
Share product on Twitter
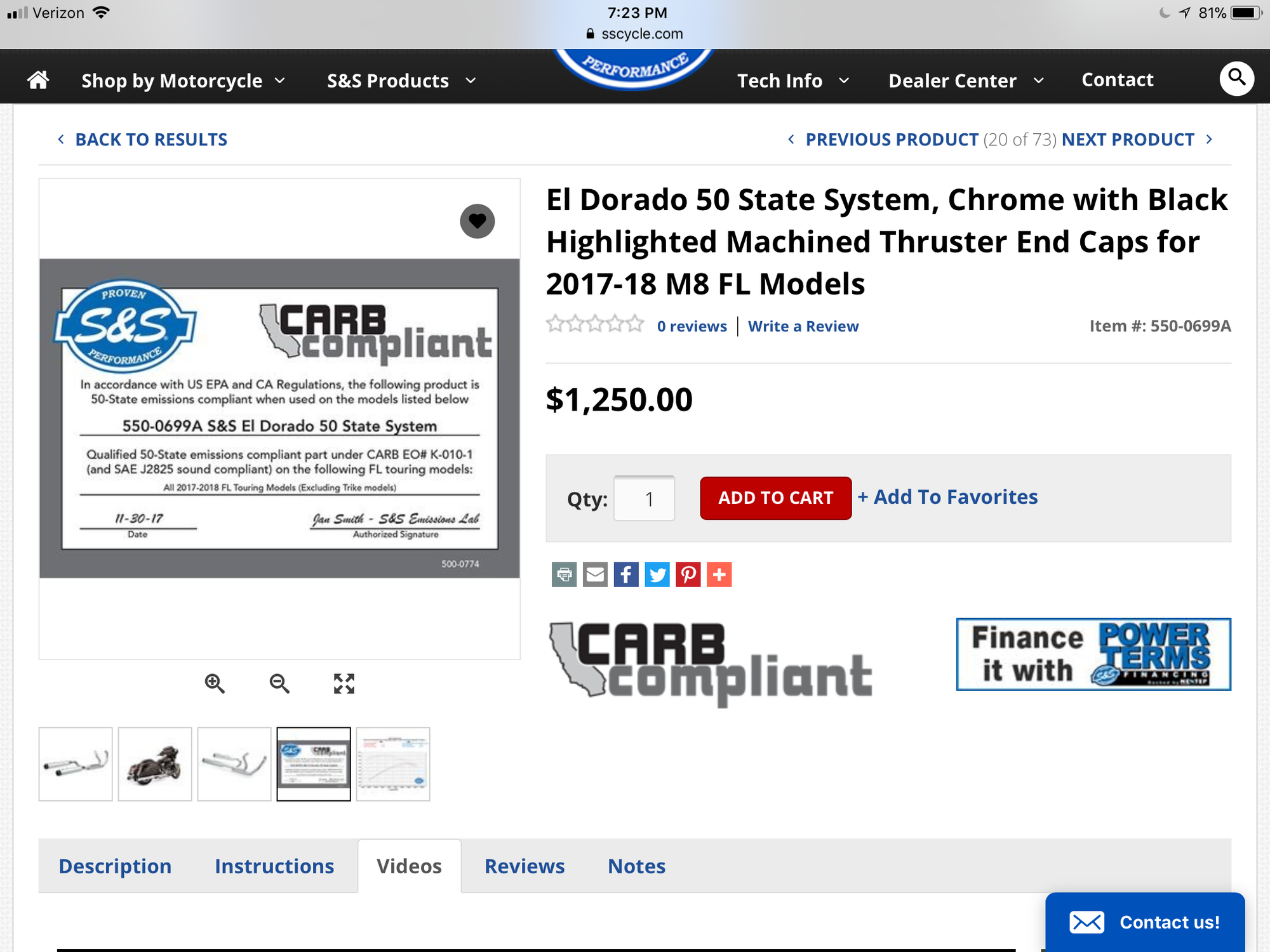pos(657,574)
